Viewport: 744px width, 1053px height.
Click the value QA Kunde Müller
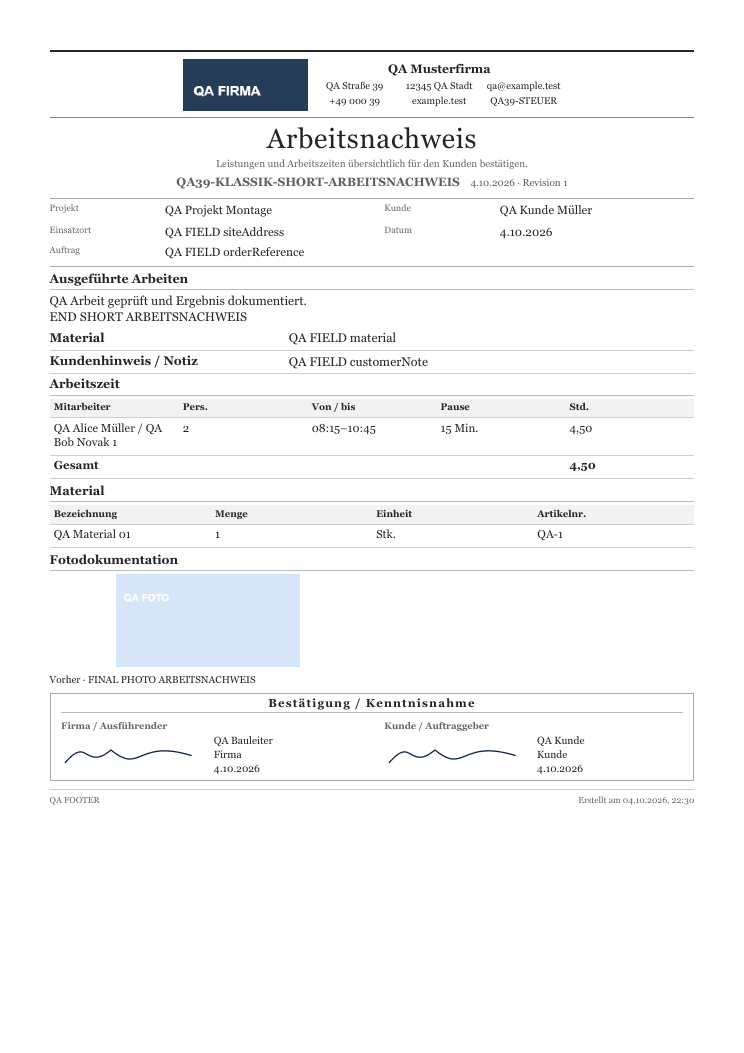[x=545, y=210]
